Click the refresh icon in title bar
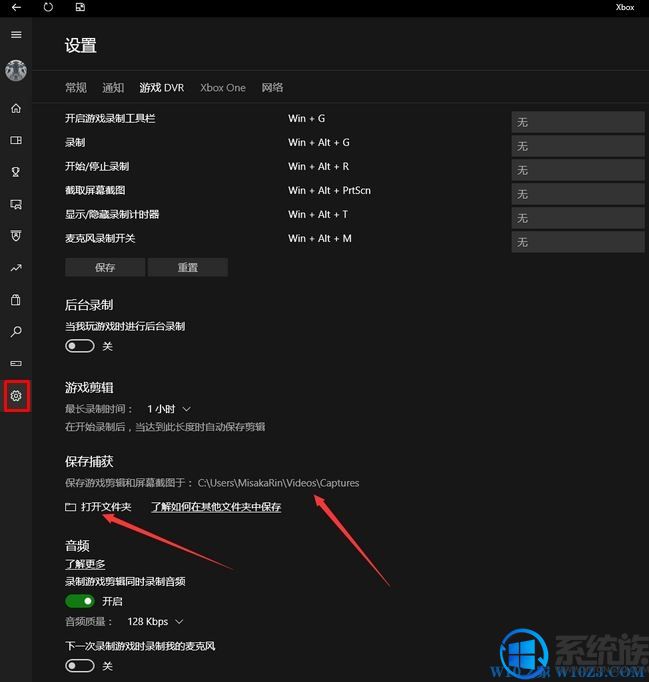The image size is (649, 682). [x=48, y=7]
